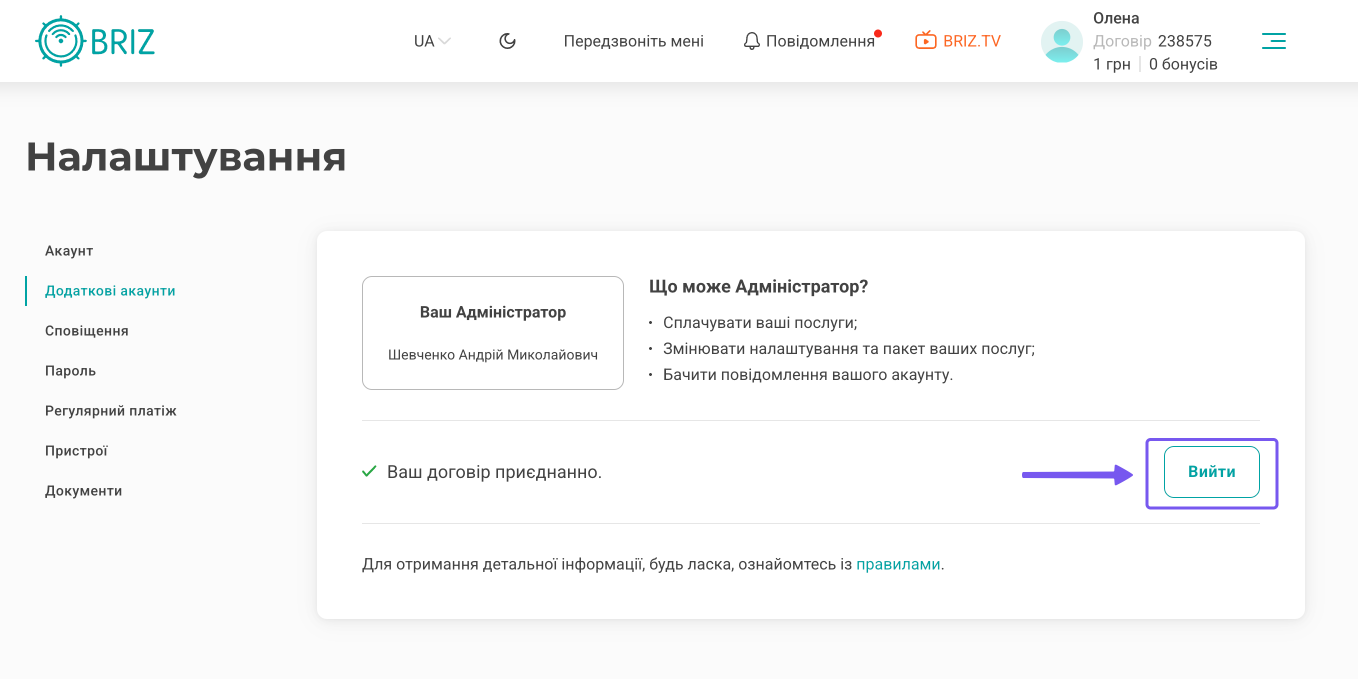Go to "Пароль" settings section
This screenshot has width=1358, height=679.
(70, 371)
